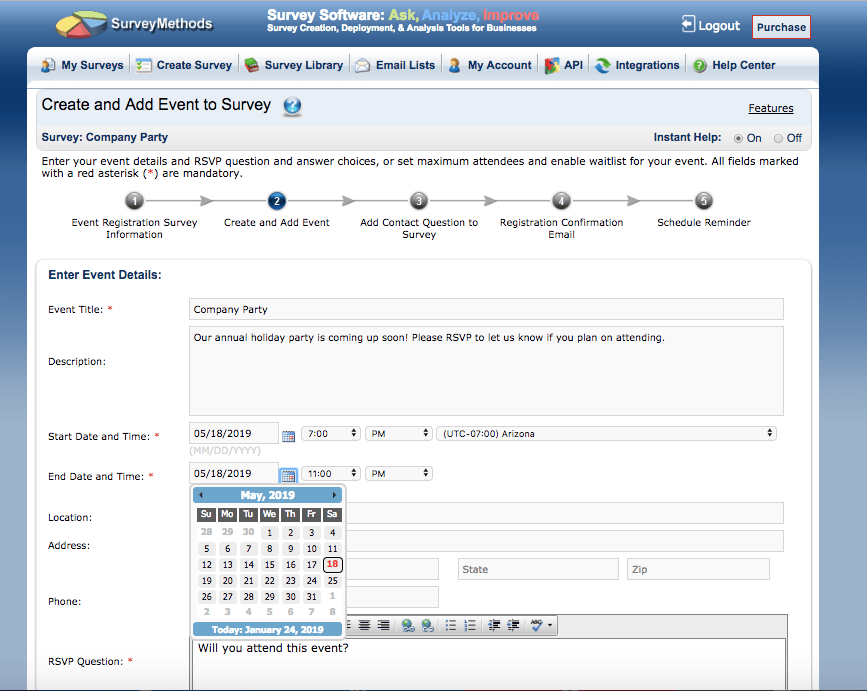Click the blue help question mark icon

pyautogui.click(x=292, y=106)
